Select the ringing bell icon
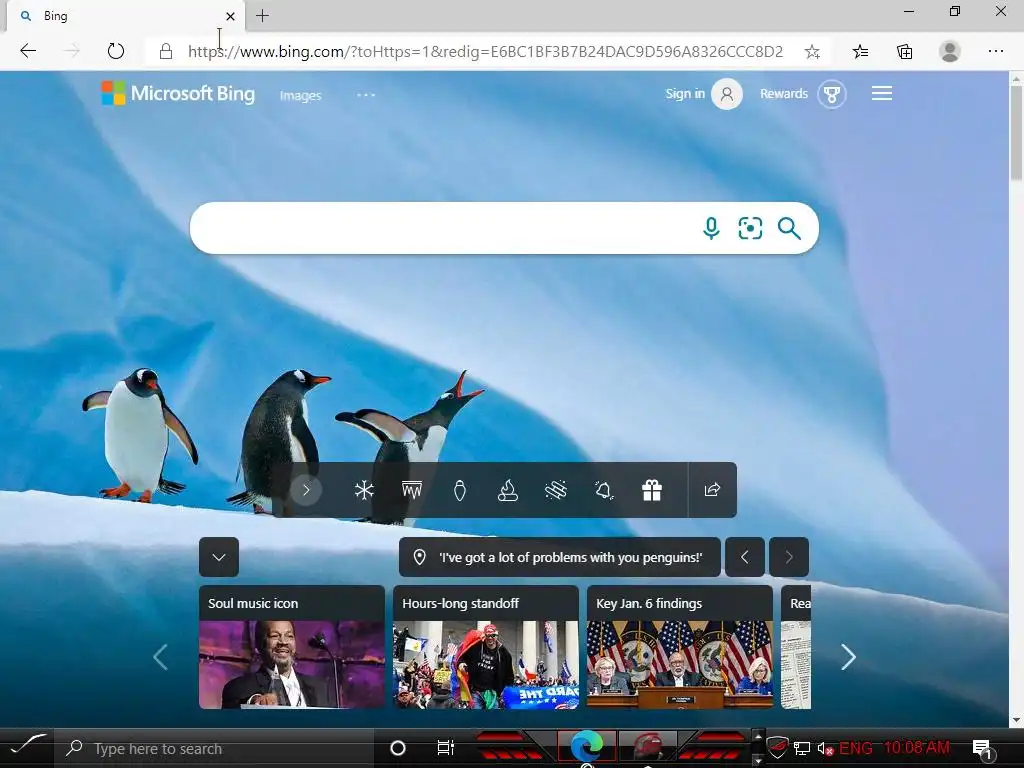This screenshot has height=768, width=1024. point(604,490)
